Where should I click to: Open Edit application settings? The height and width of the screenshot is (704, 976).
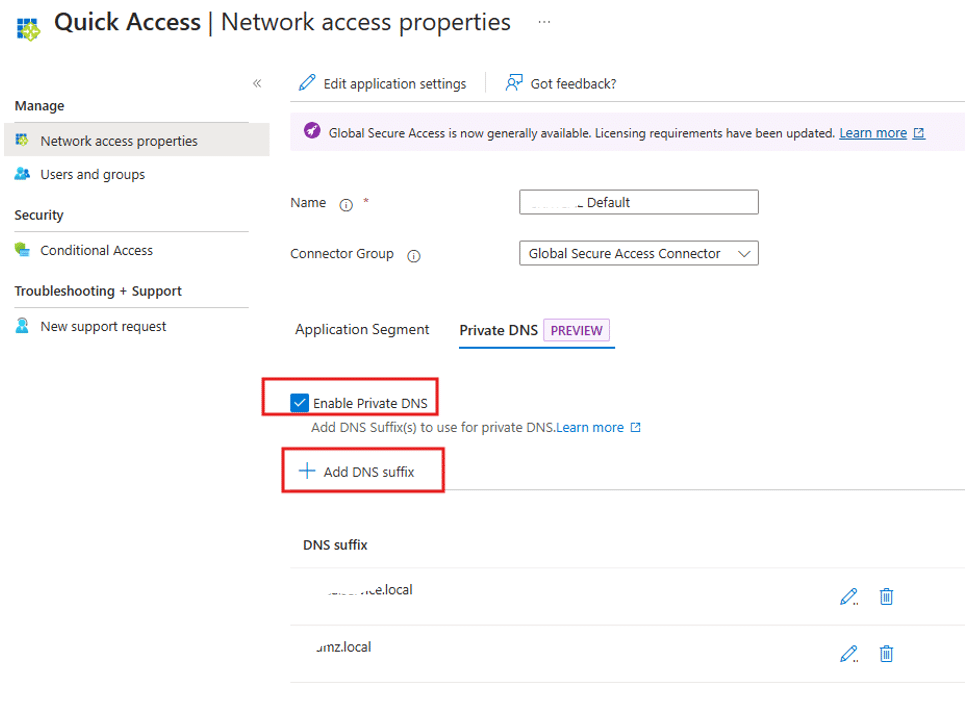pos(382,83)
